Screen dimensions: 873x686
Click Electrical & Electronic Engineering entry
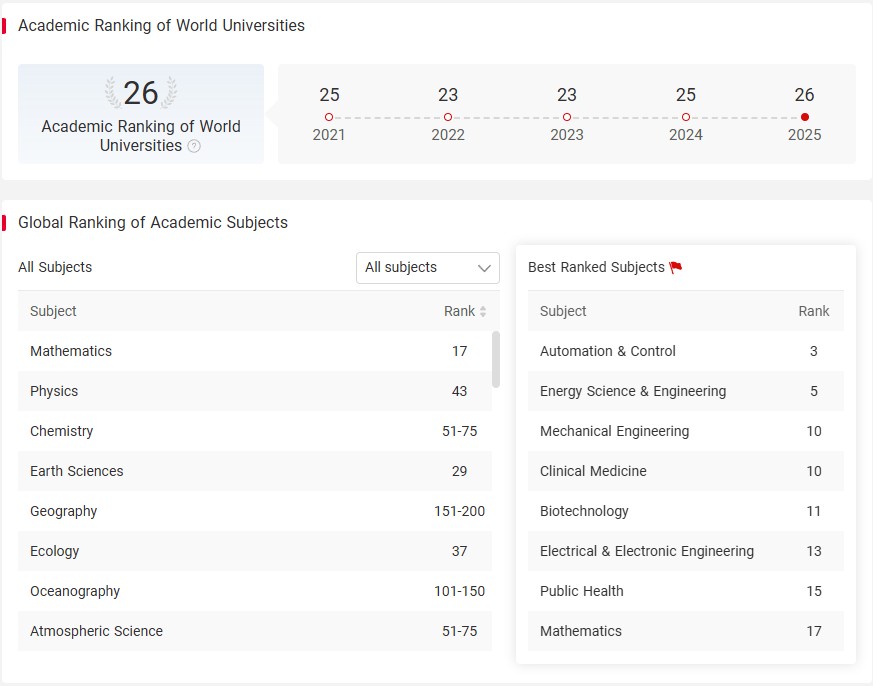[x=685, y=551]
